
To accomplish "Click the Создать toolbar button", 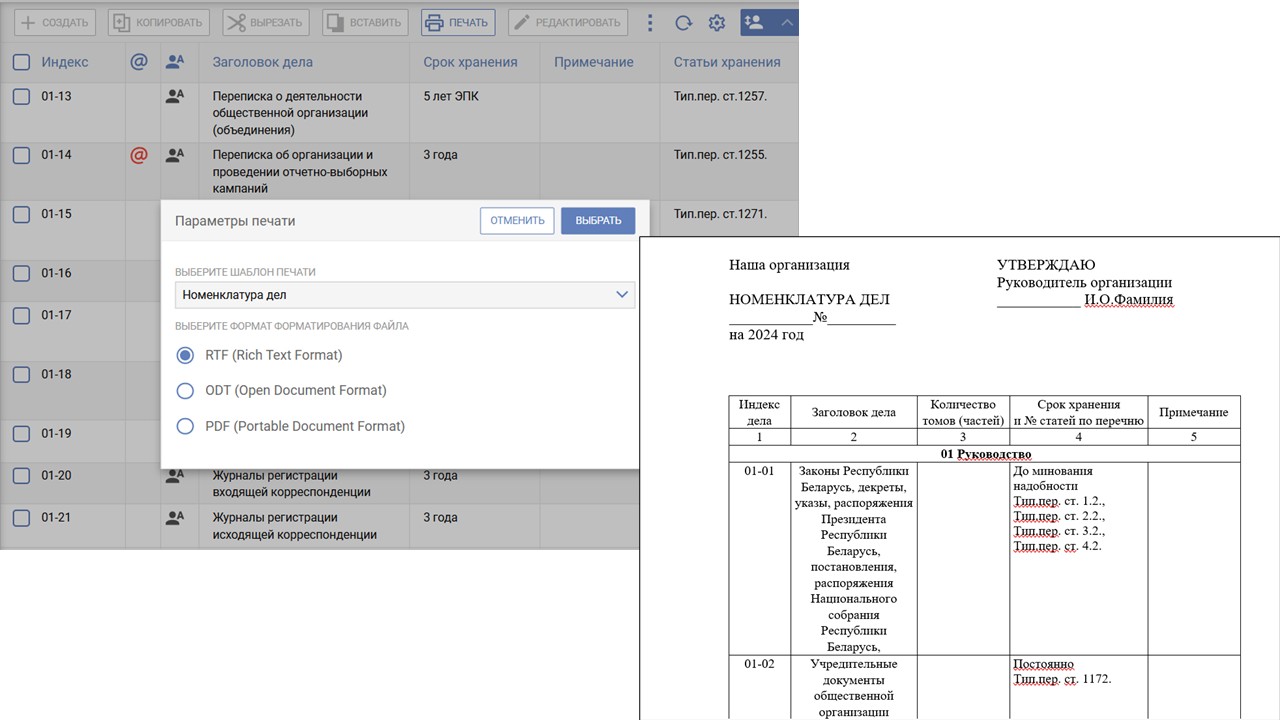I will coord(54,22).
